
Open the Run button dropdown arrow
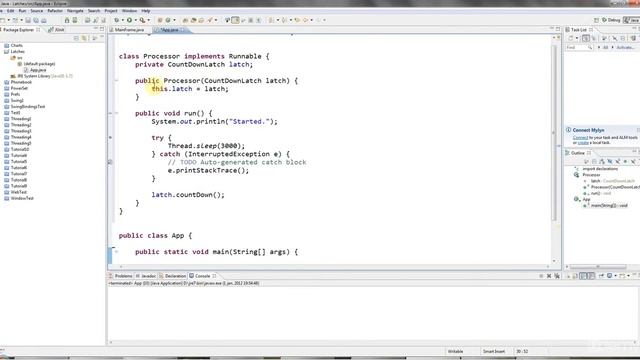tap(135, 20)
